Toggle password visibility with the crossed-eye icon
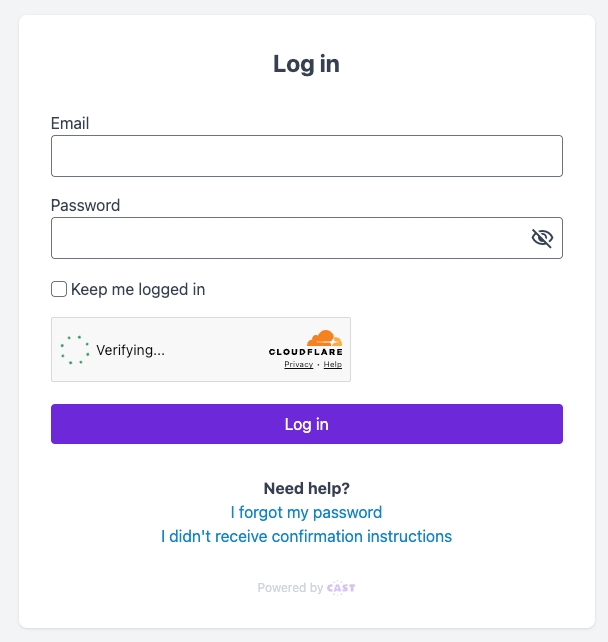Screen dimensions: 608x642 (542, 238)
